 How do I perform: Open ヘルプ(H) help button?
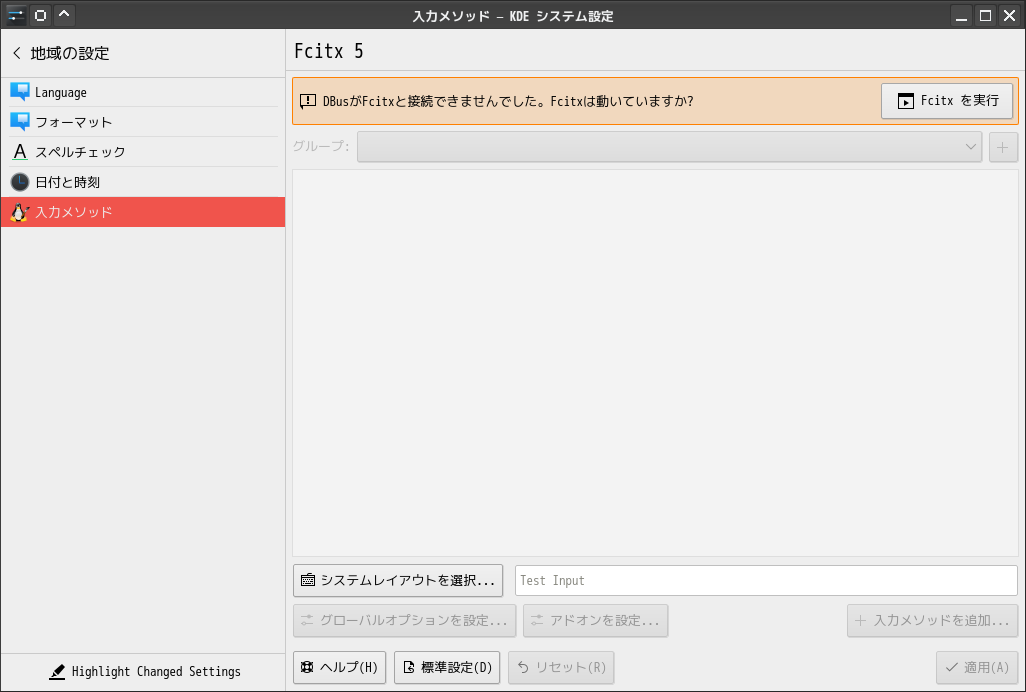point(340,667)
